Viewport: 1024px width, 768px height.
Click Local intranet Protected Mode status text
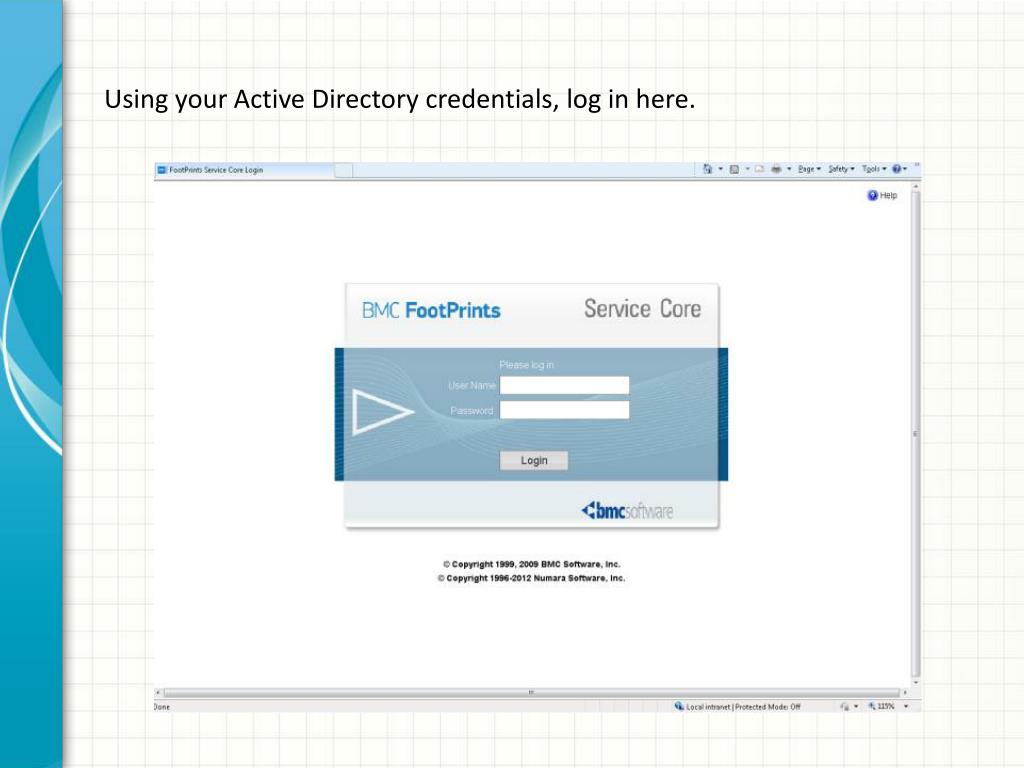click(x=743, y=707)
